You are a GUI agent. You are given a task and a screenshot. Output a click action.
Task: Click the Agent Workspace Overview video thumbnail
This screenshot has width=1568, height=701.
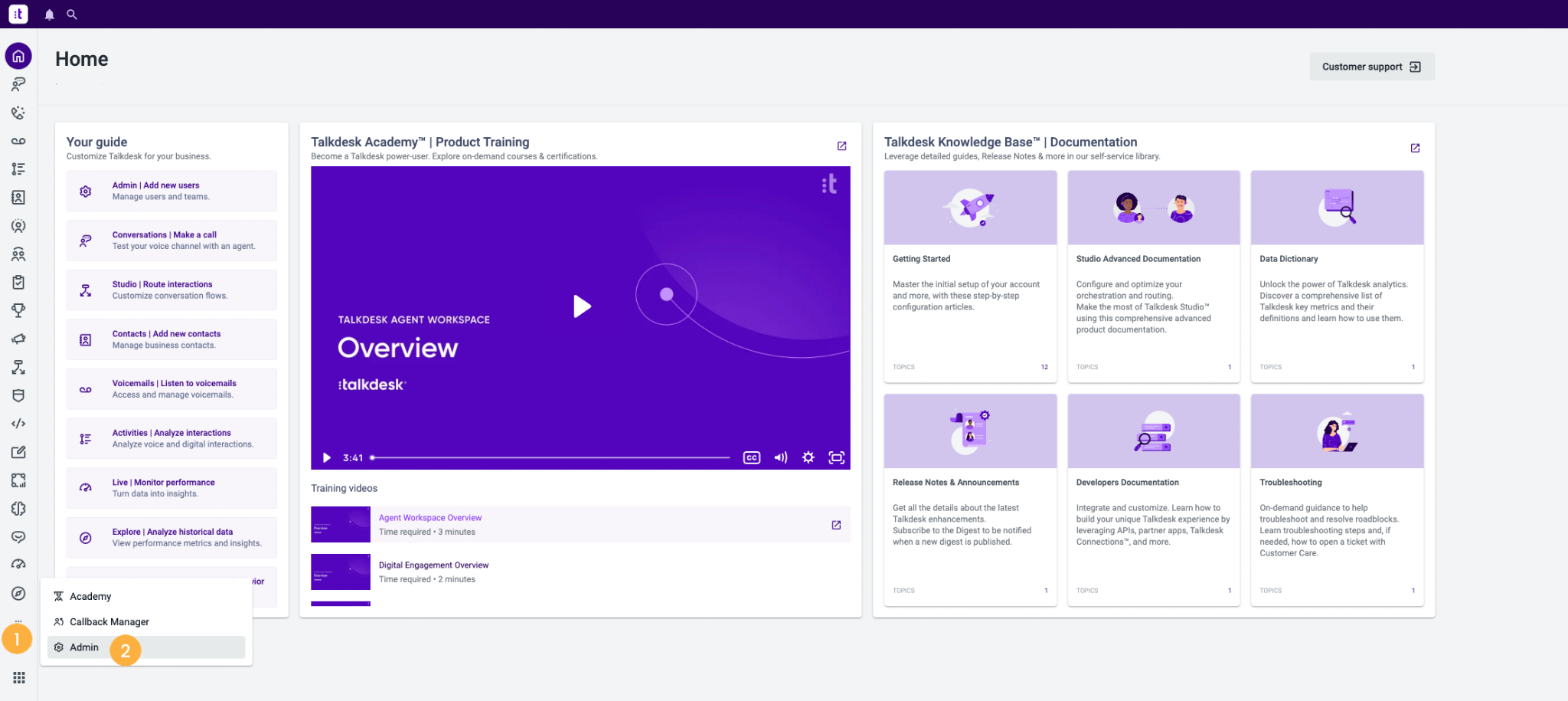point(341,525)
